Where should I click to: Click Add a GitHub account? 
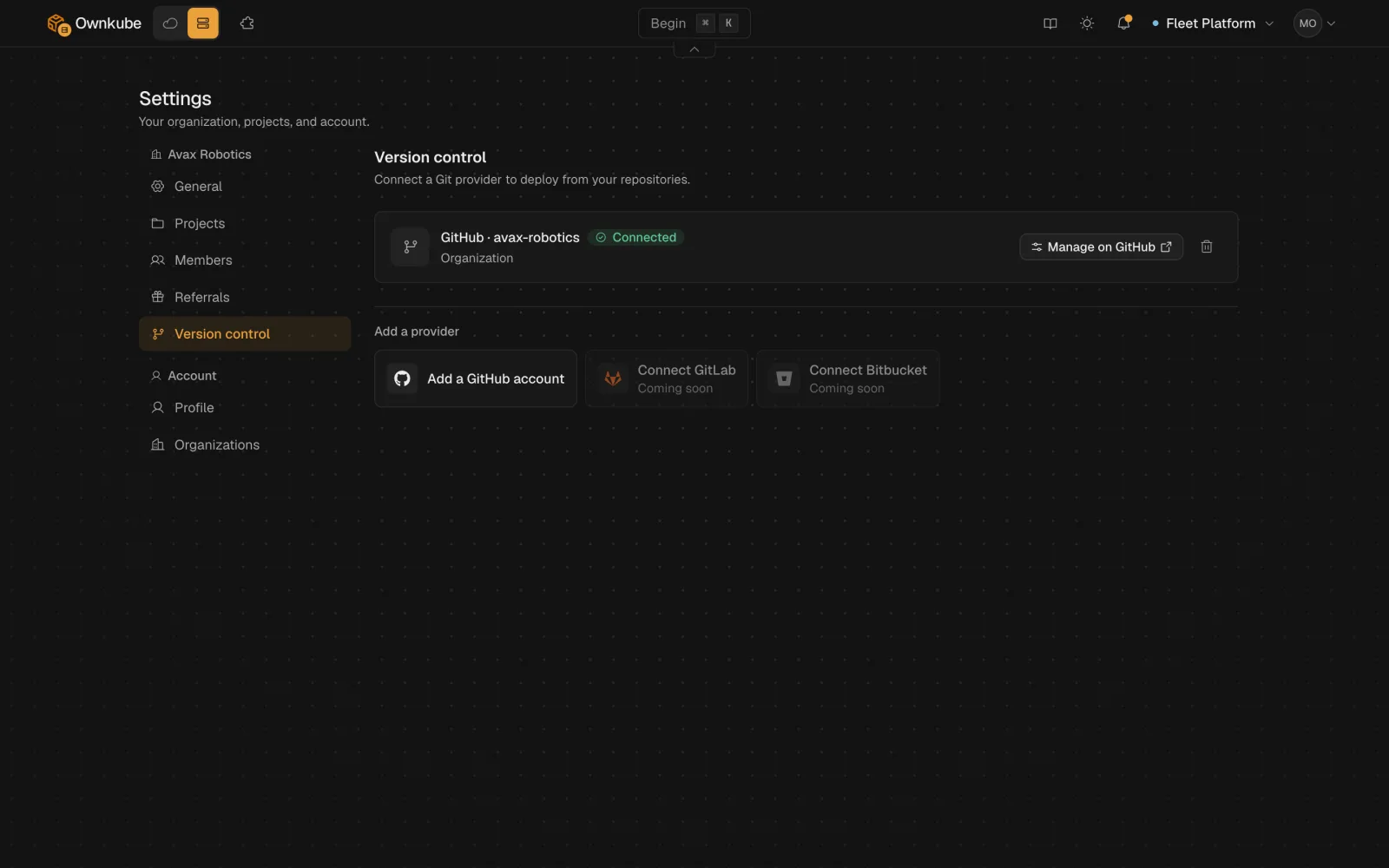(x=476, y=378)
